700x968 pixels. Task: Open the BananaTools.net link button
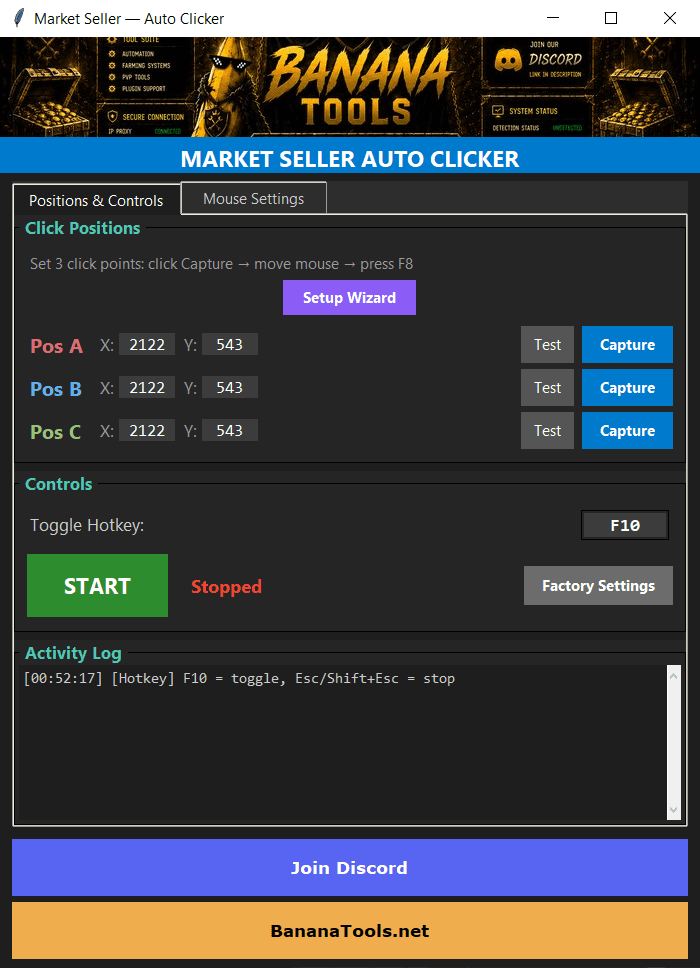(x=350, y=930)
